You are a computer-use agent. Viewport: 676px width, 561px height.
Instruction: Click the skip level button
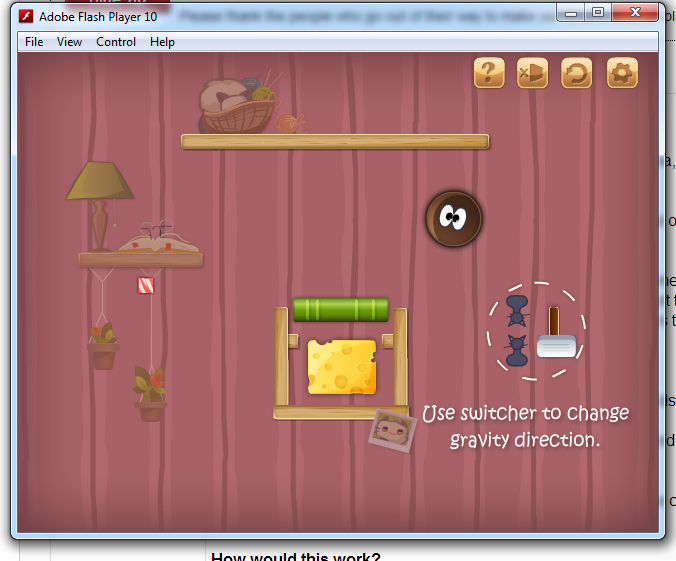(532, 72)
